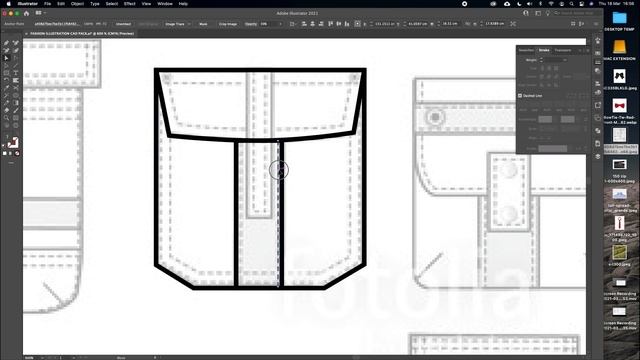Click horizontal align right icon in control bar
Screen dimensions: 640x360
tap(321, 24)
